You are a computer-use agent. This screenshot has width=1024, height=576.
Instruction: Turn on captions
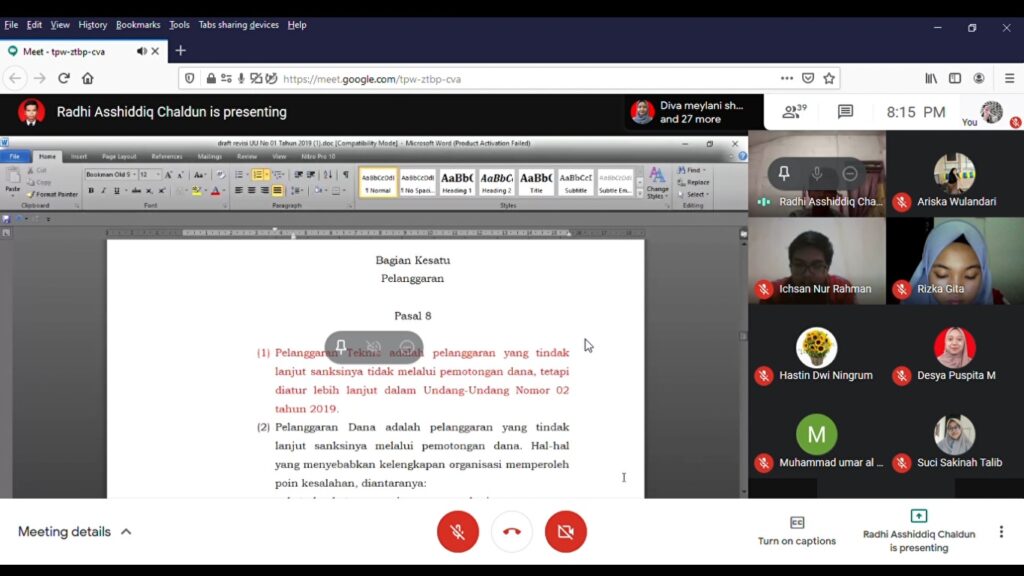tap(797, 531)
